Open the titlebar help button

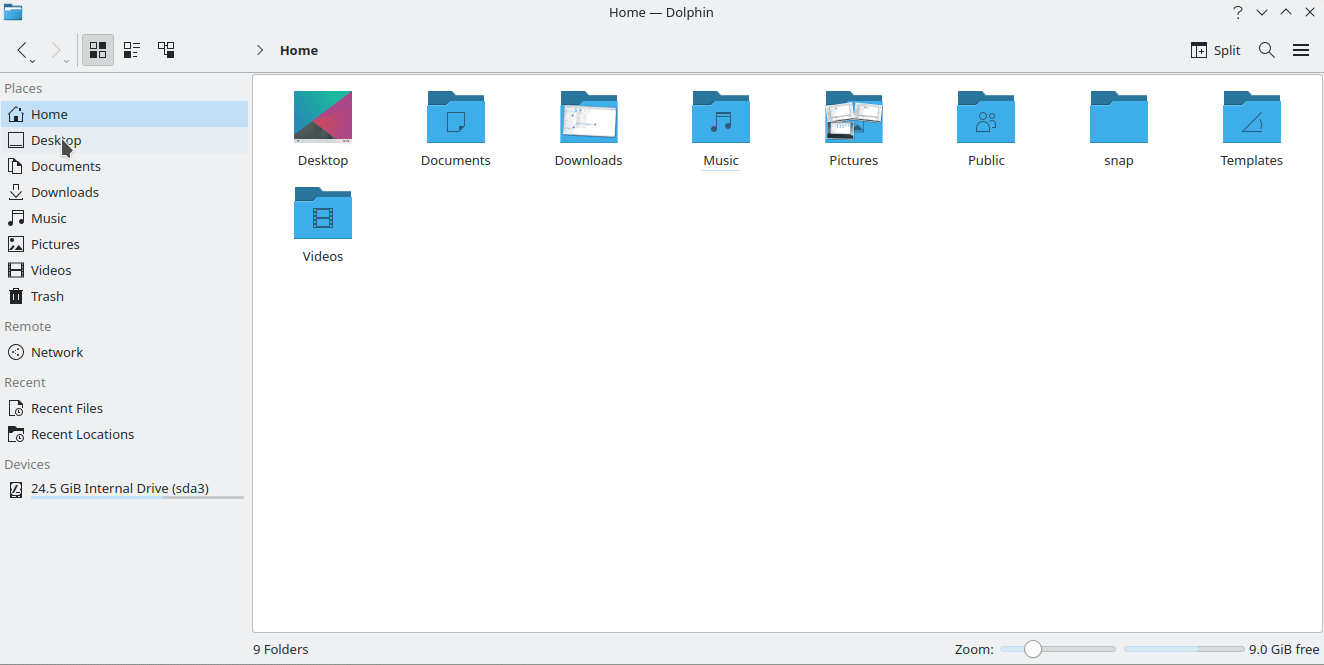(x=1237, y=12)
